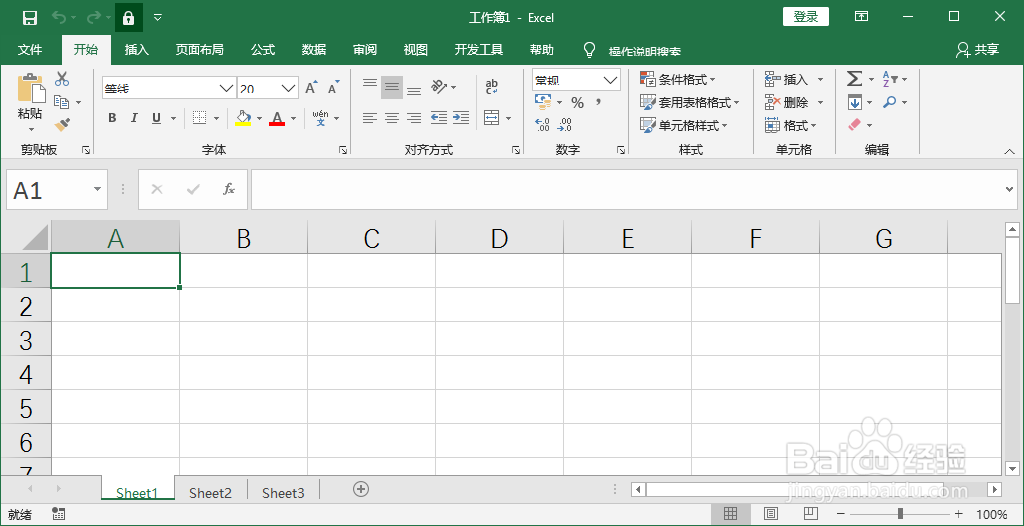Apply red font color A
The image size is (1024, 526).
[x=277, y=118]
